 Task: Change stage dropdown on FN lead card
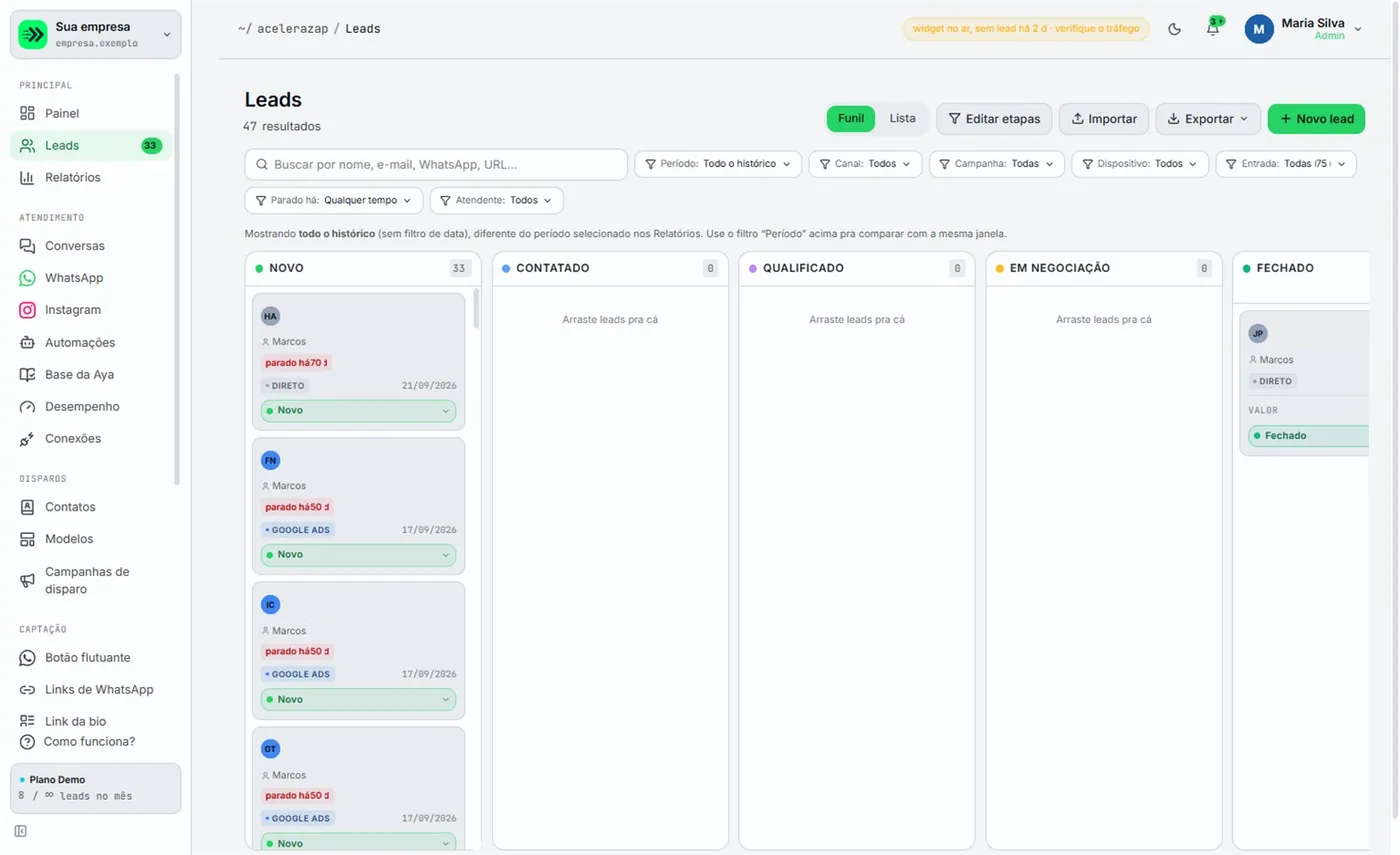point(358,555)
